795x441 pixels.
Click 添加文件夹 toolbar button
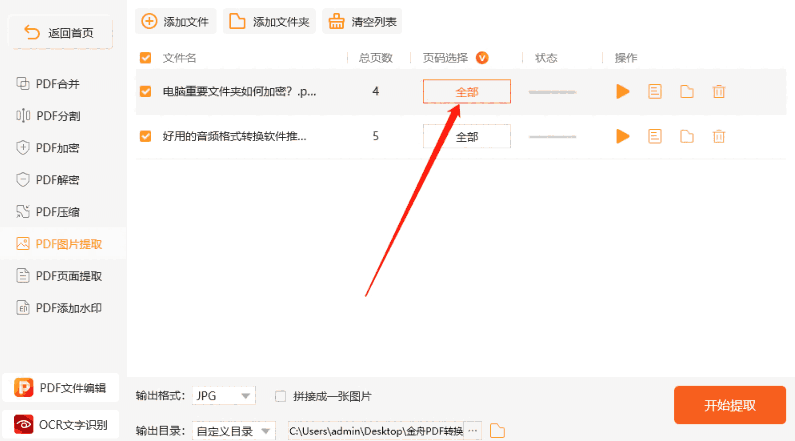(269, 21)
